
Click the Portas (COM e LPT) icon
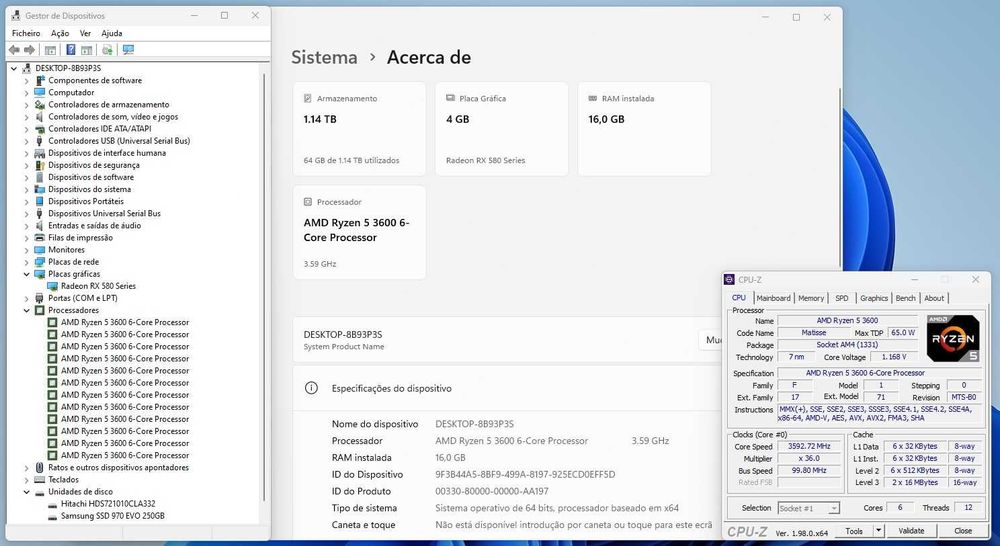pyautogui.click(x=40, y=299)
